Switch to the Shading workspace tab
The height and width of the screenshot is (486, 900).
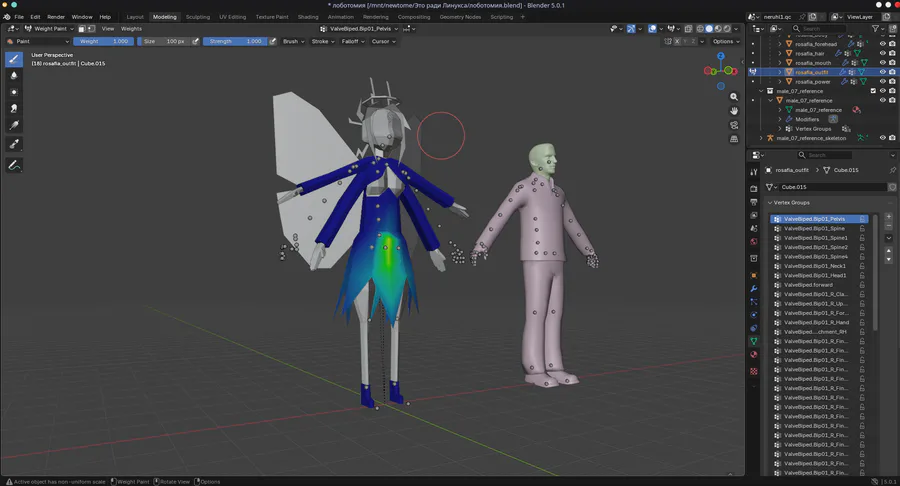coord(308,17)
